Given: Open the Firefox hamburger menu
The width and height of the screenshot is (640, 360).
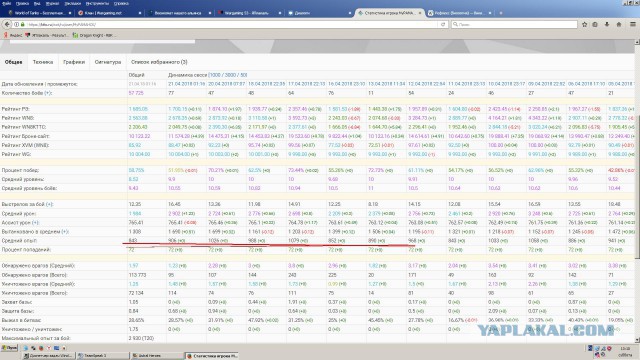Looking at the screenshot, I should tap(633, 24).
